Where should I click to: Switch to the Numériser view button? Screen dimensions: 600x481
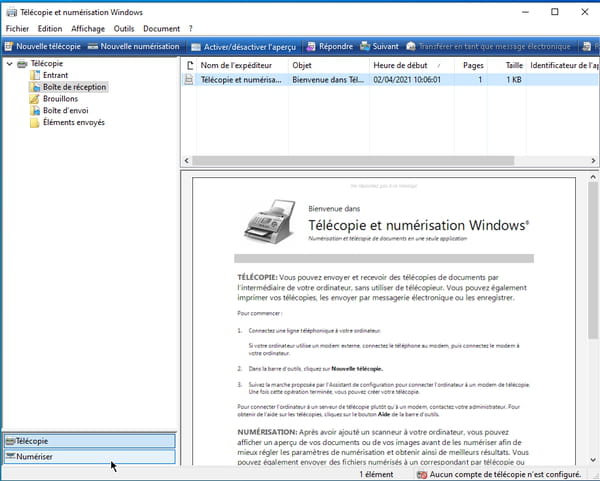click(90, 457)
